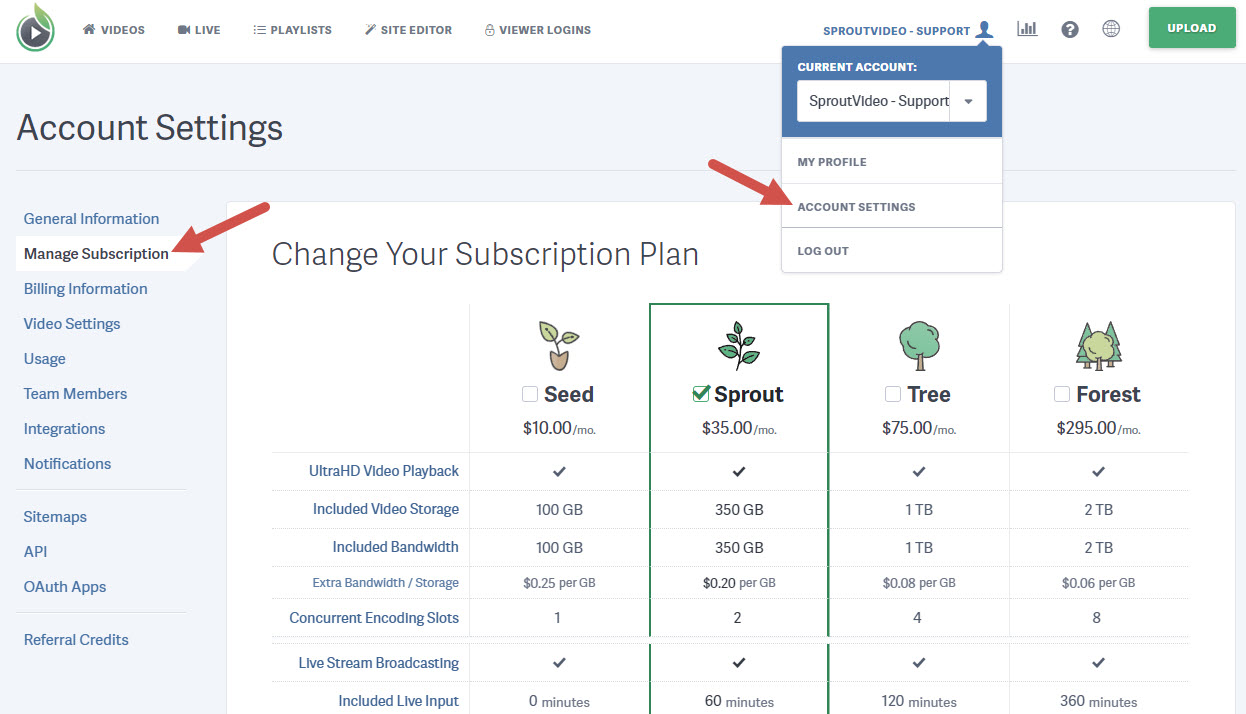Open help using the question mark icon
The image size is (1246, 714).
coord(1070,29)
